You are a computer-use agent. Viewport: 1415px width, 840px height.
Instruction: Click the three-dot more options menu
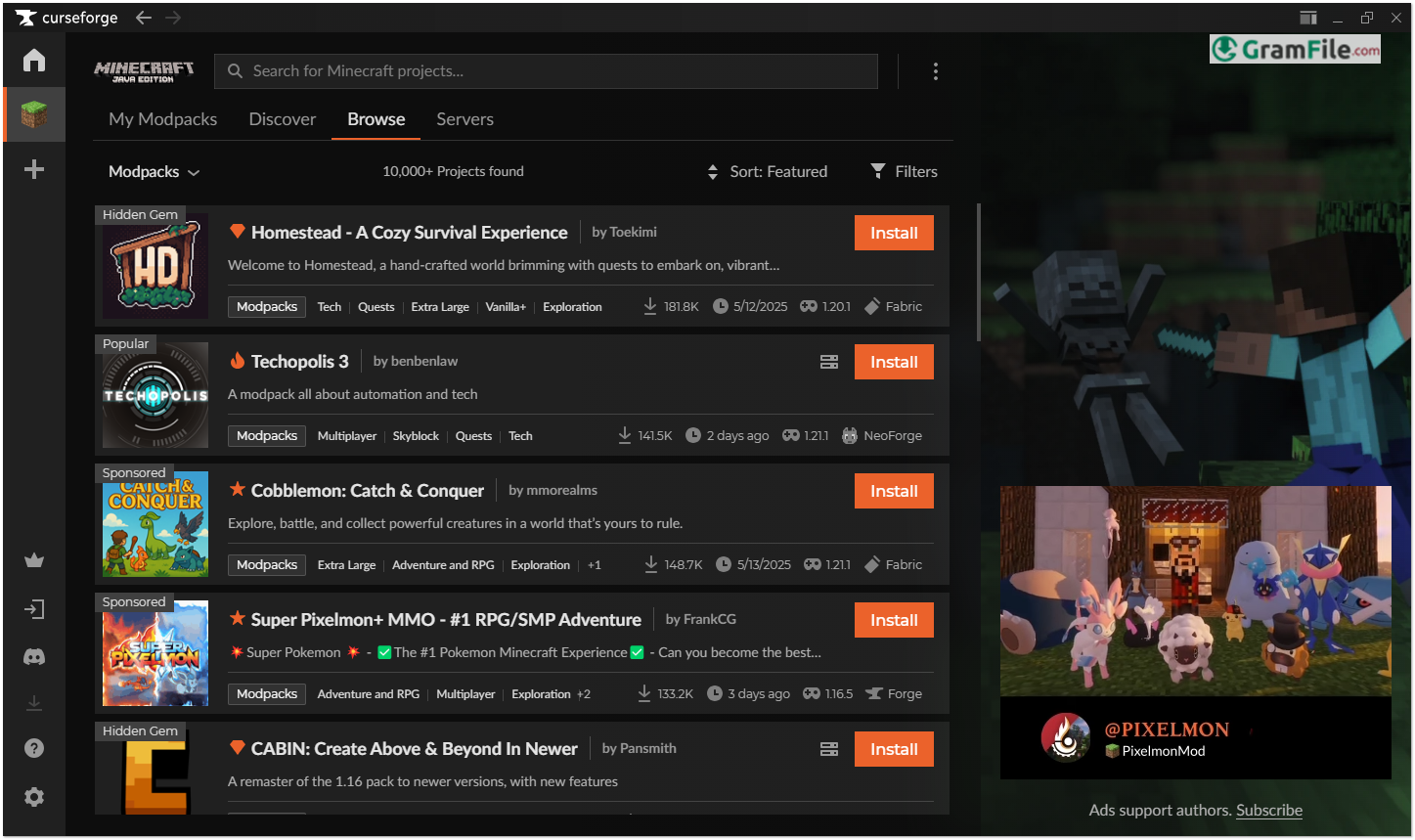[936, 71]
